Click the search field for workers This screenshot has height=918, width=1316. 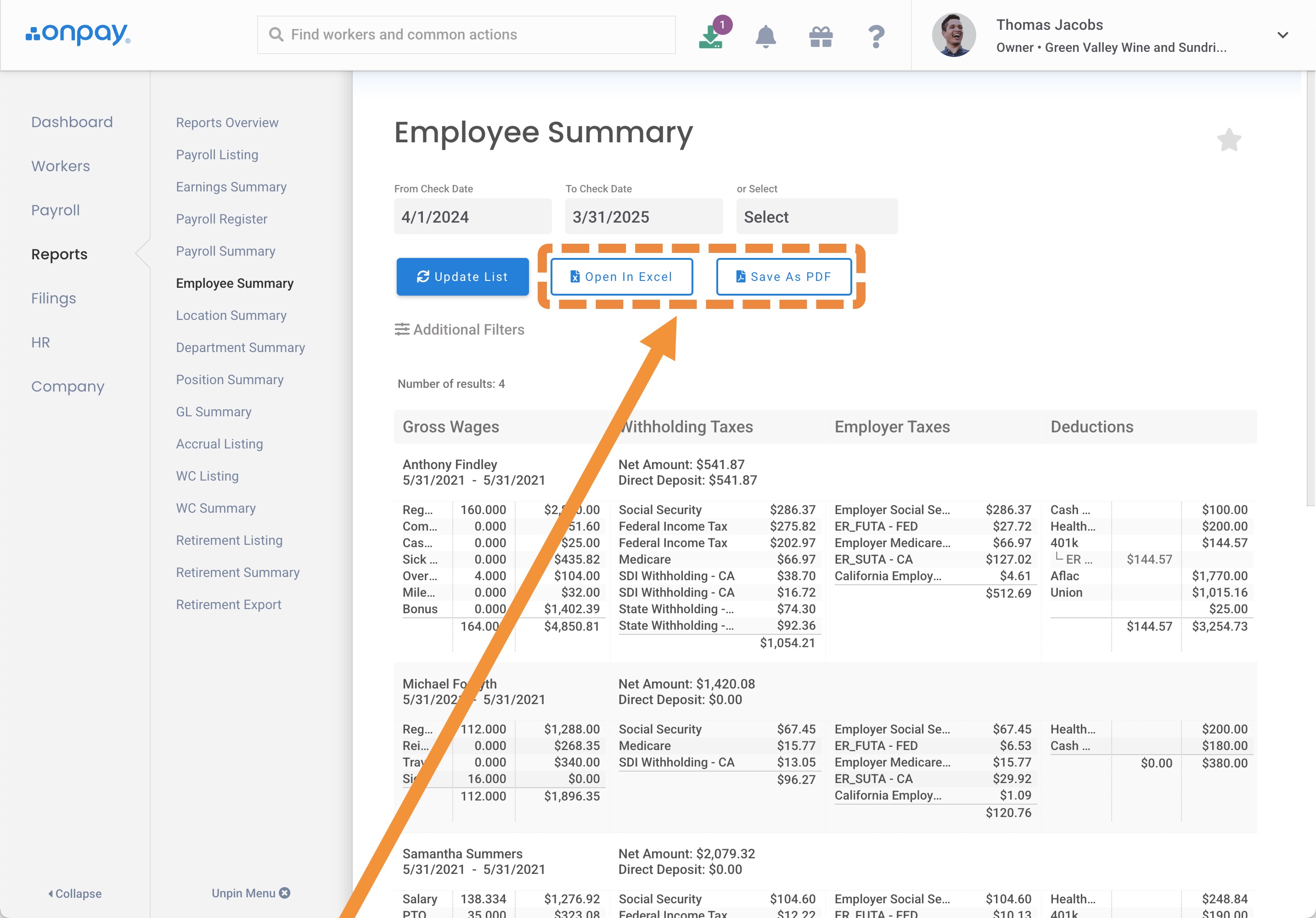(x=466, y=35)
